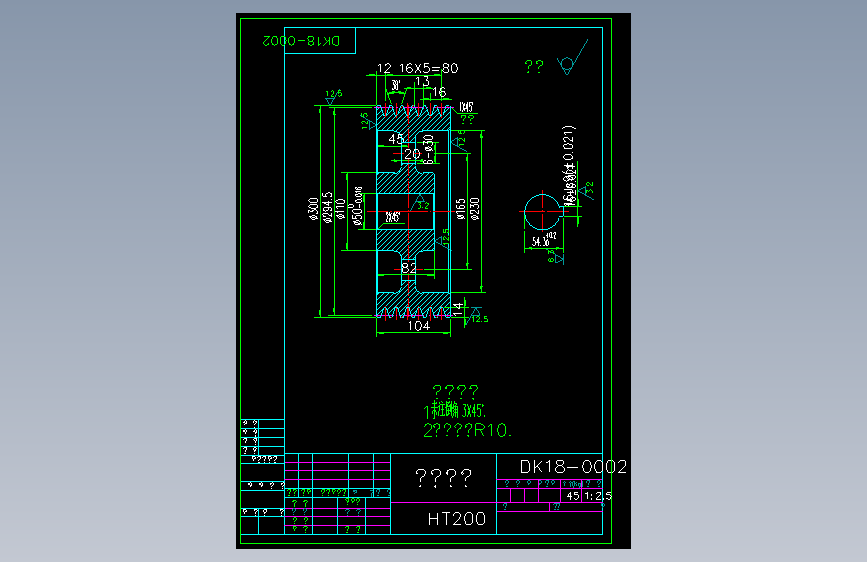Select the technical note ending in R10.
The image size is (867, 562).
click(467, 430)
